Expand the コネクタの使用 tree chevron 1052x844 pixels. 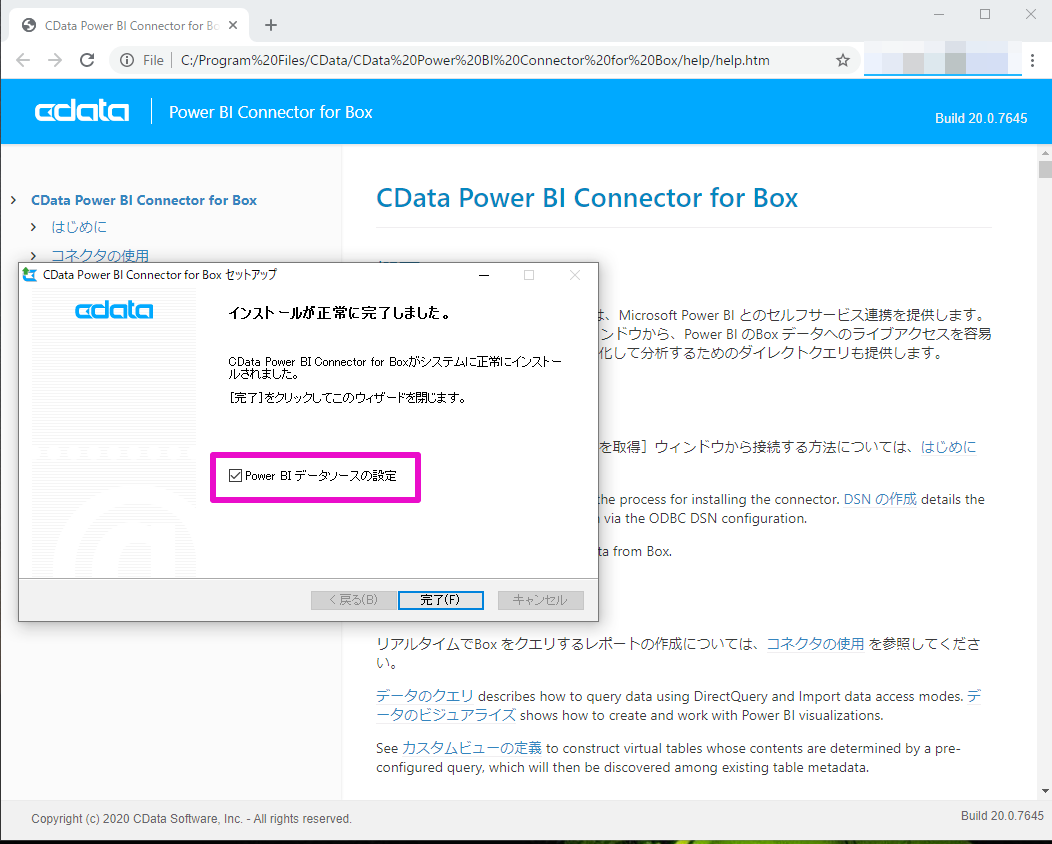[33, 256]
